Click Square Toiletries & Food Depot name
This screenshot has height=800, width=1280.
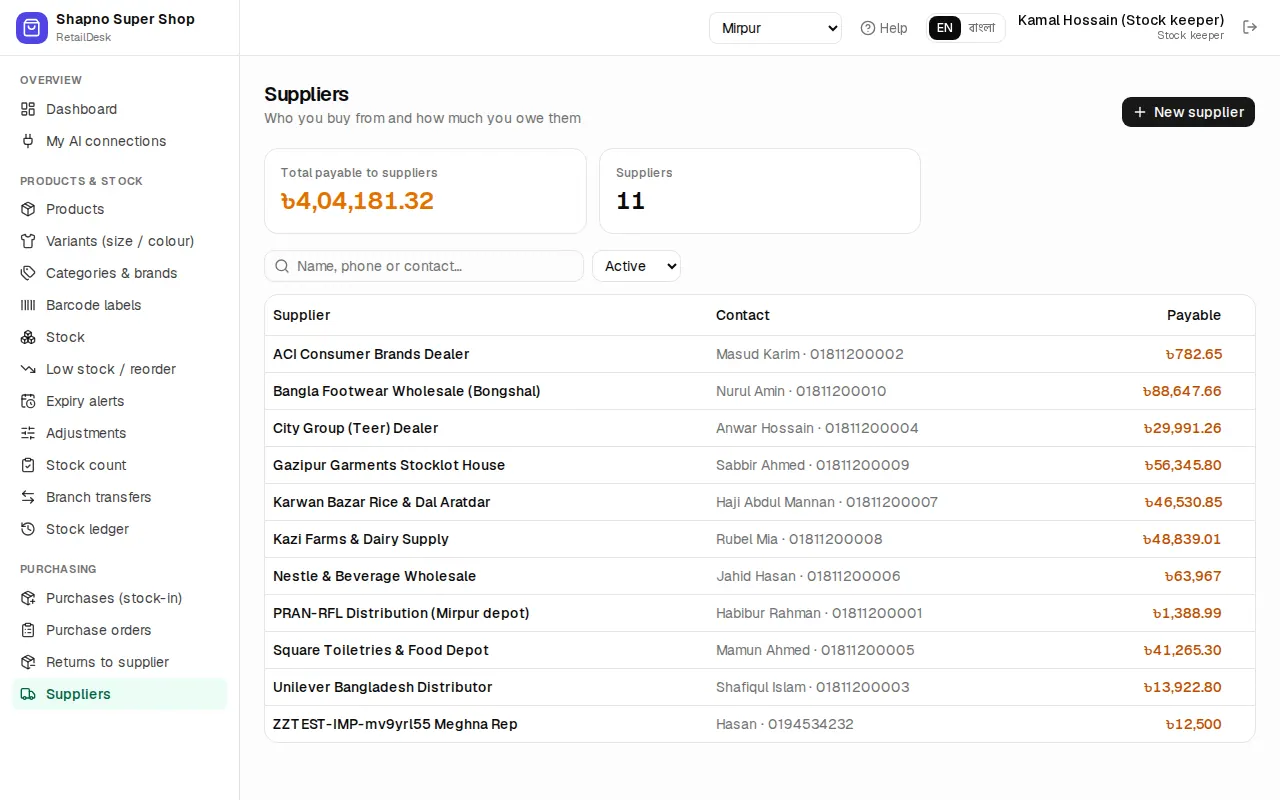click(381, 650)
